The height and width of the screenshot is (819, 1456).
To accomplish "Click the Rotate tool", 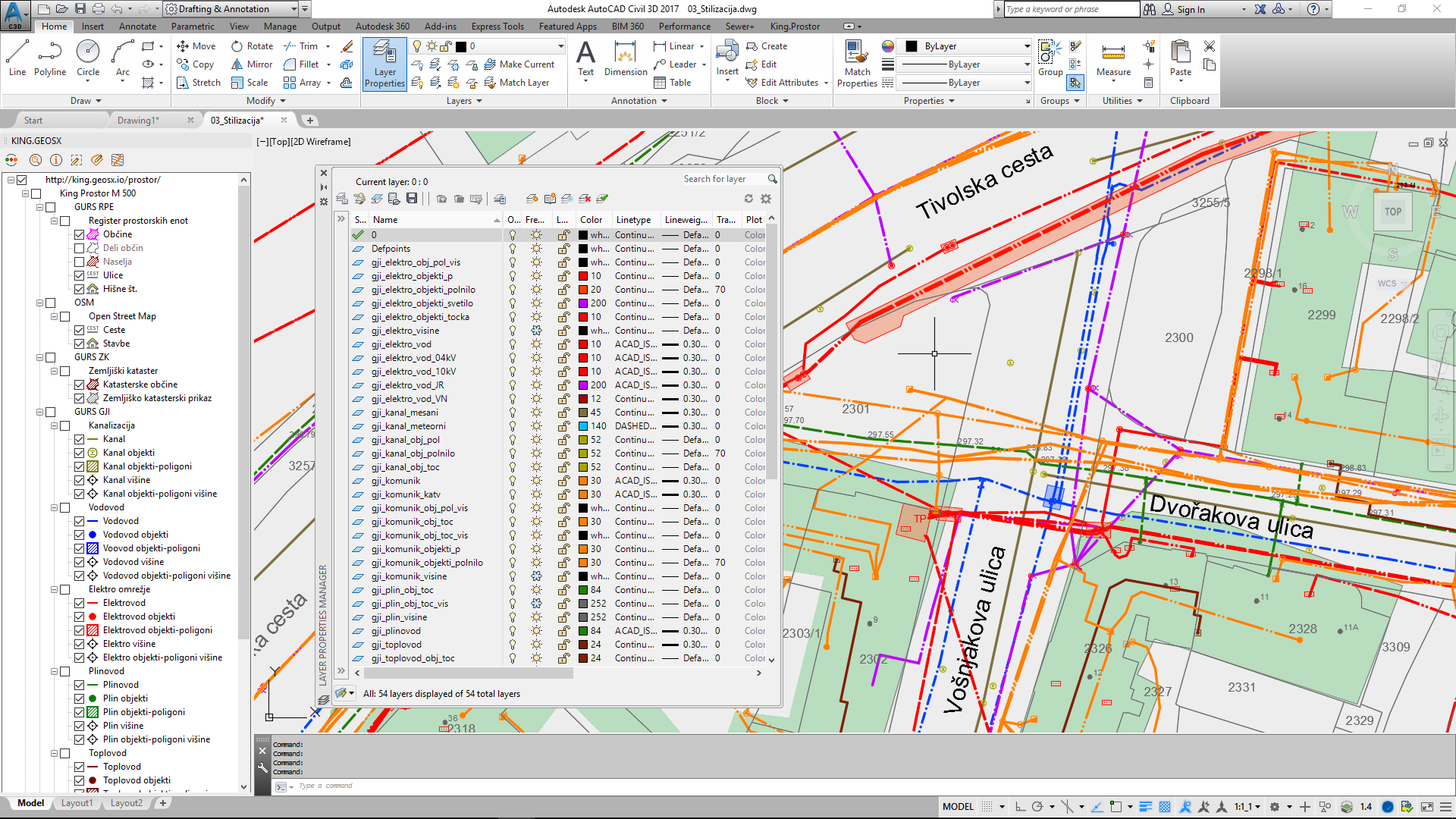I will point(253,46).
